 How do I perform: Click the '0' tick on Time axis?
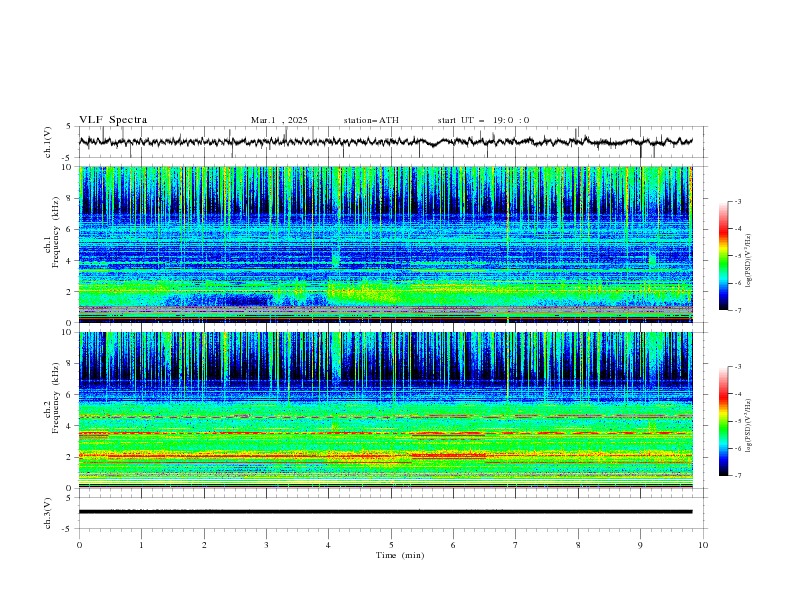[x=79, y=545]
